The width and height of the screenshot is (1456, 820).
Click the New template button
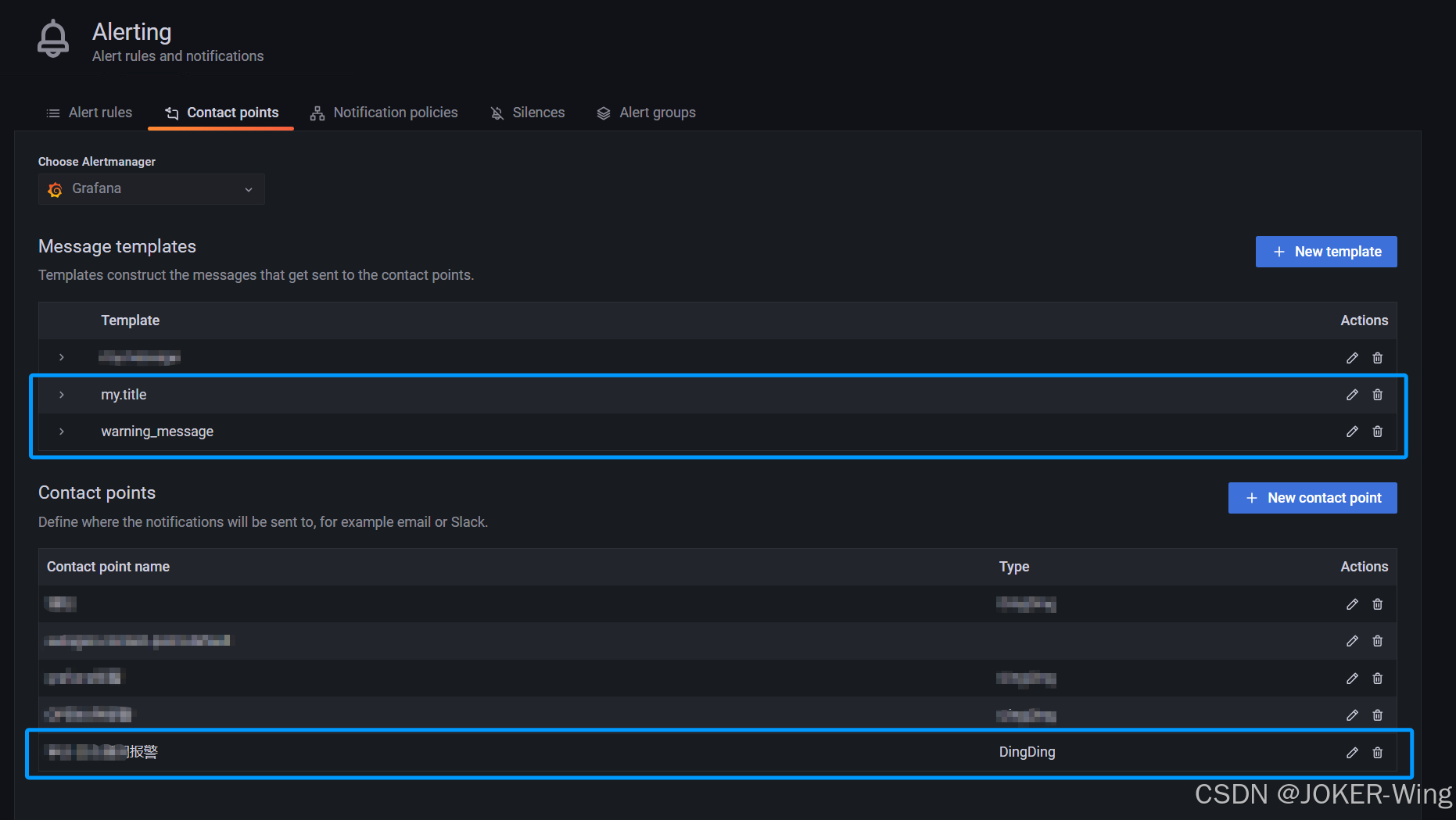tap(1325, 251)
